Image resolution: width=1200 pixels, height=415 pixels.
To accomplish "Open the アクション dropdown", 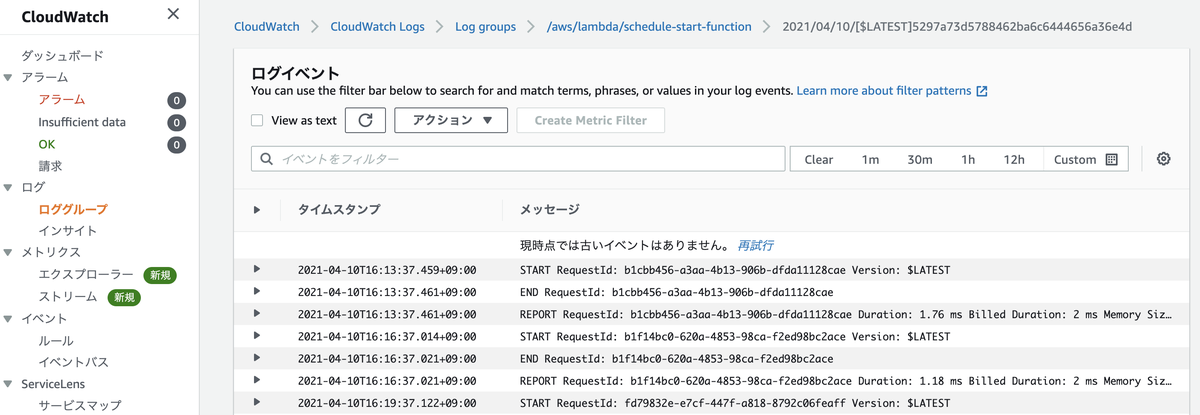I will coord(452,120).
